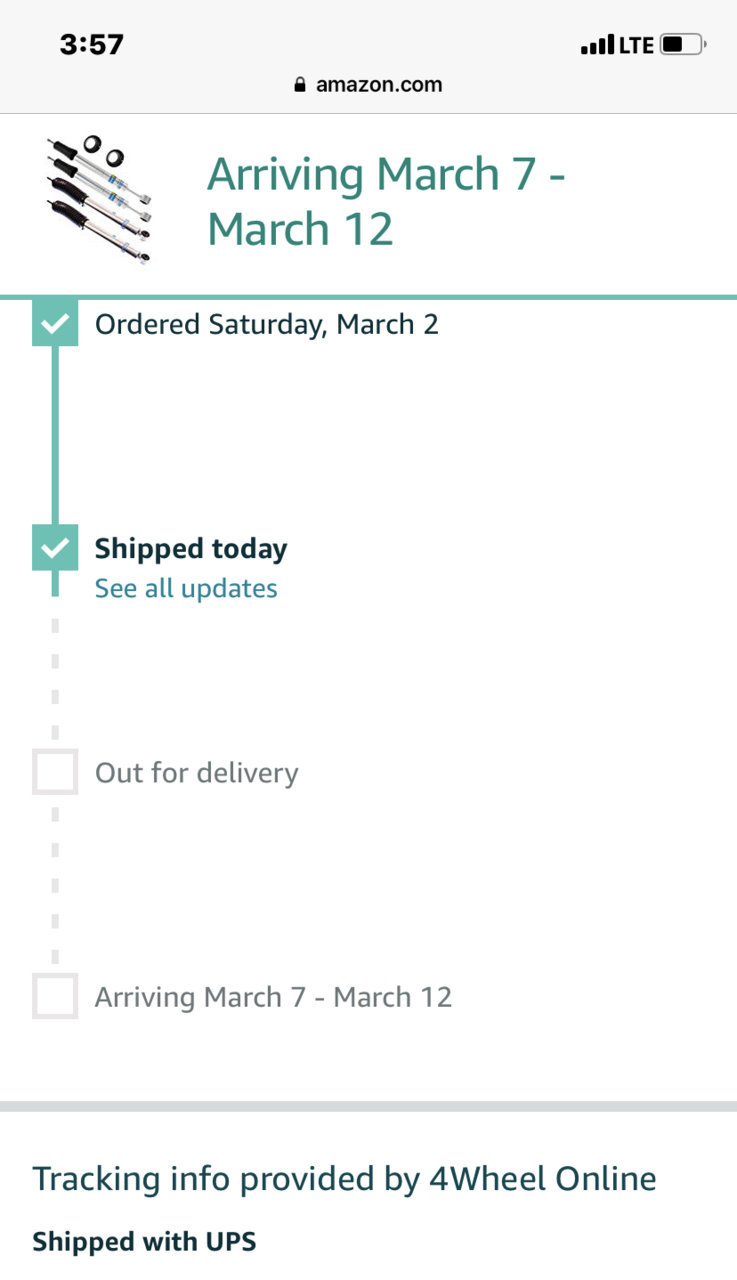Click the green progress line between steps

click(x=55, y=435)
